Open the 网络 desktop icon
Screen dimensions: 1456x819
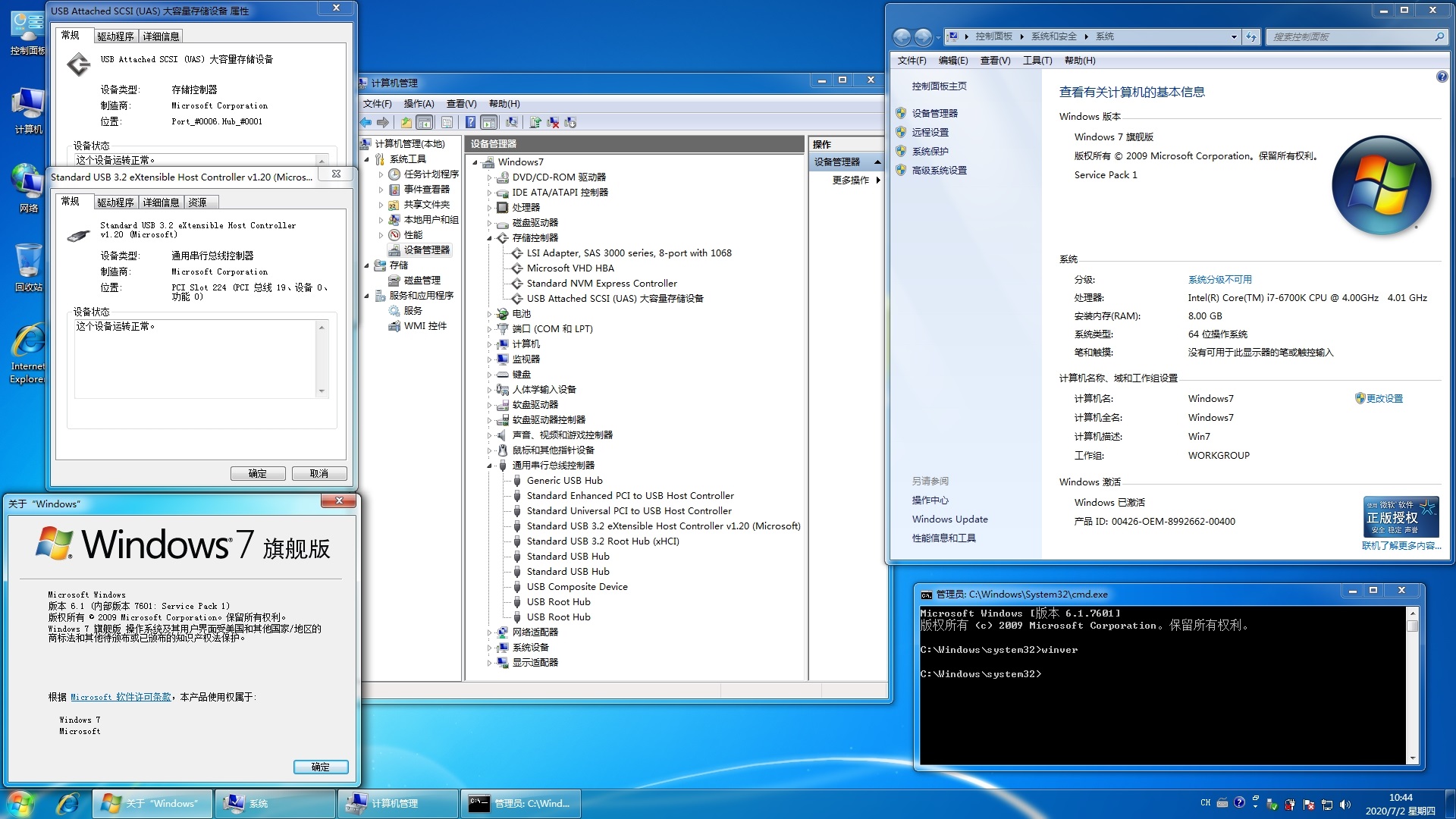28,188
